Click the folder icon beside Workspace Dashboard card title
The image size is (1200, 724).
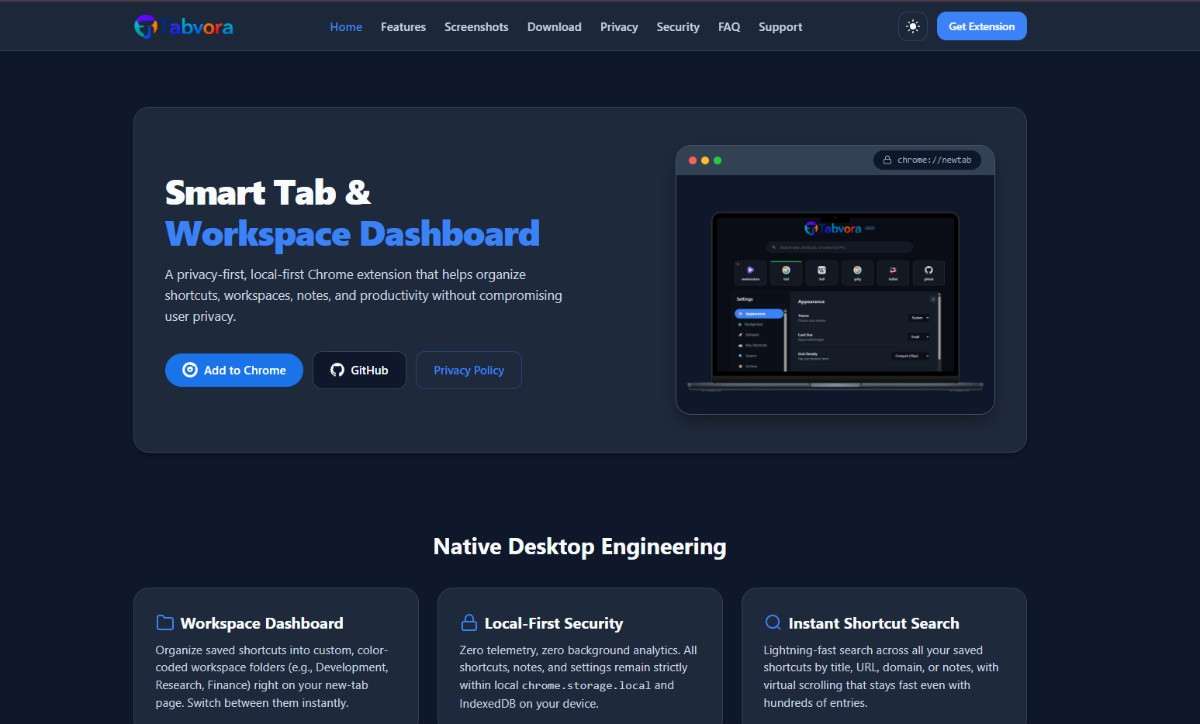165,623
